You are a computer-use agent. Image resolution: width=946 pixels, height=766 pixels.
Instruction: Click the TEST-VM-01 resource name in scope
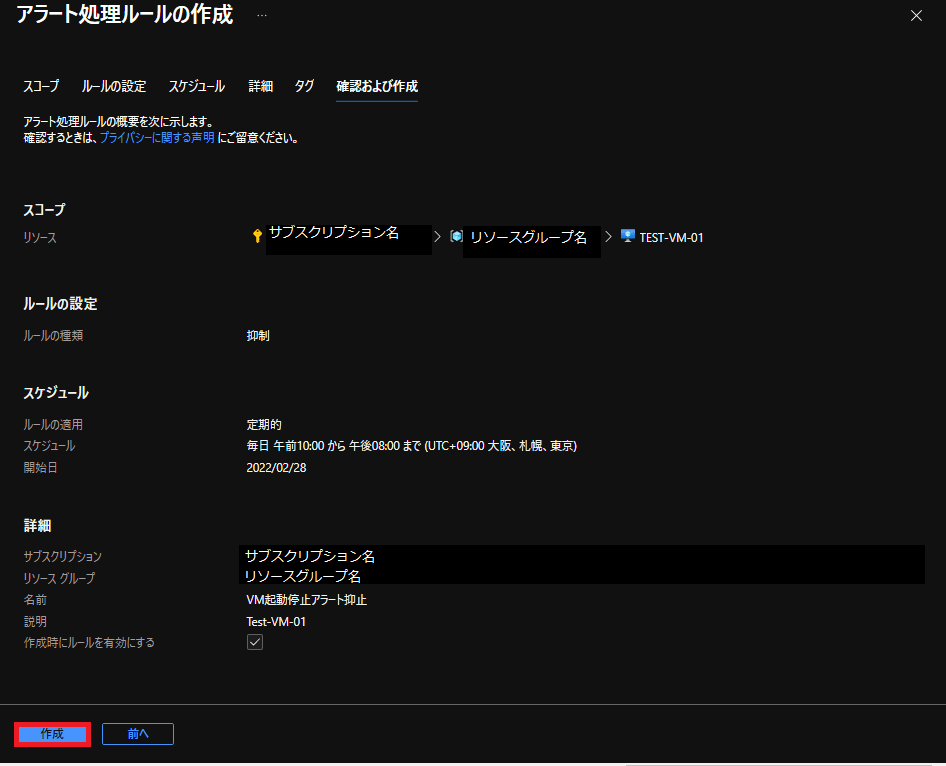[x=671, y=238]
